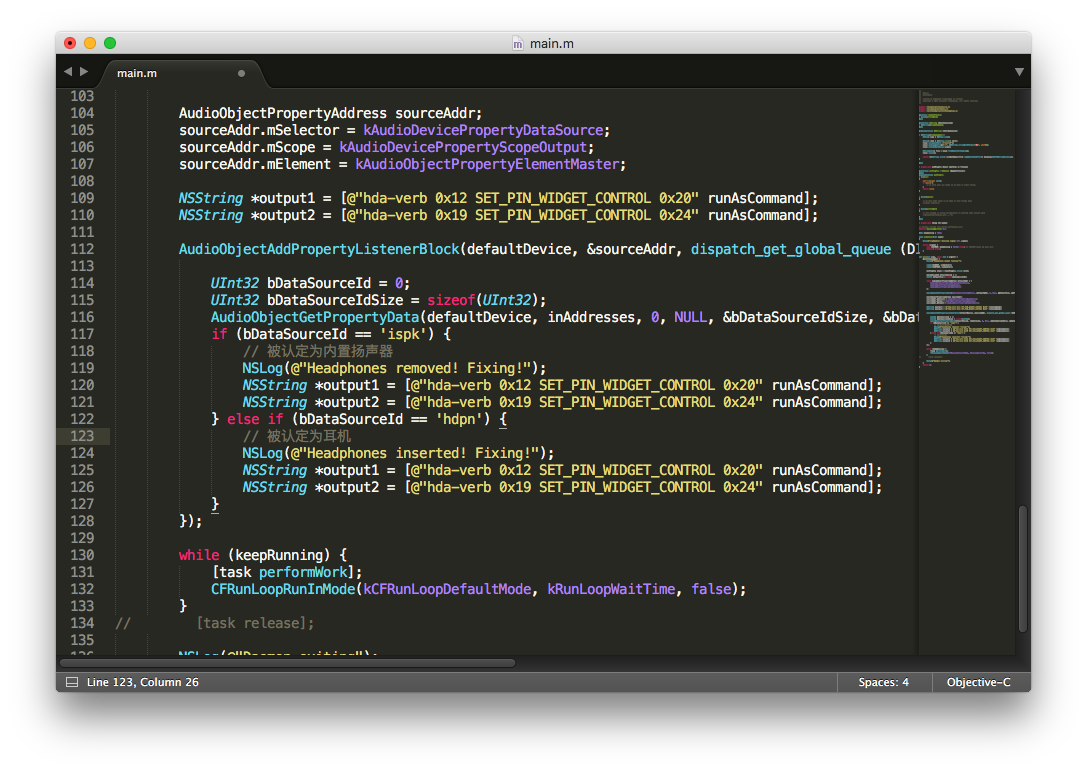Click the NULL keyword on line 116
This screenshot has width=1087, height=772.
tap(690, 317)
